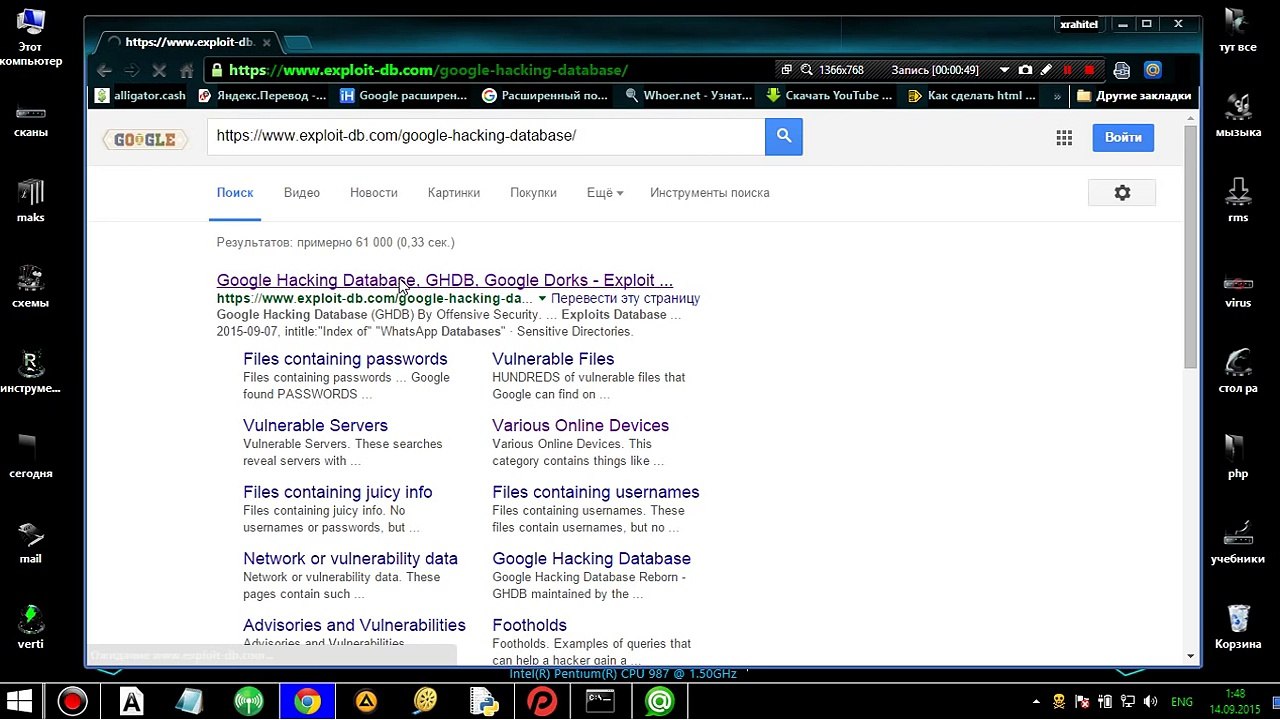The image size is (1280, 720).
Task: Open the recording options dropdown arrow
Action: pyautogui.click(x=1004, y=70)
